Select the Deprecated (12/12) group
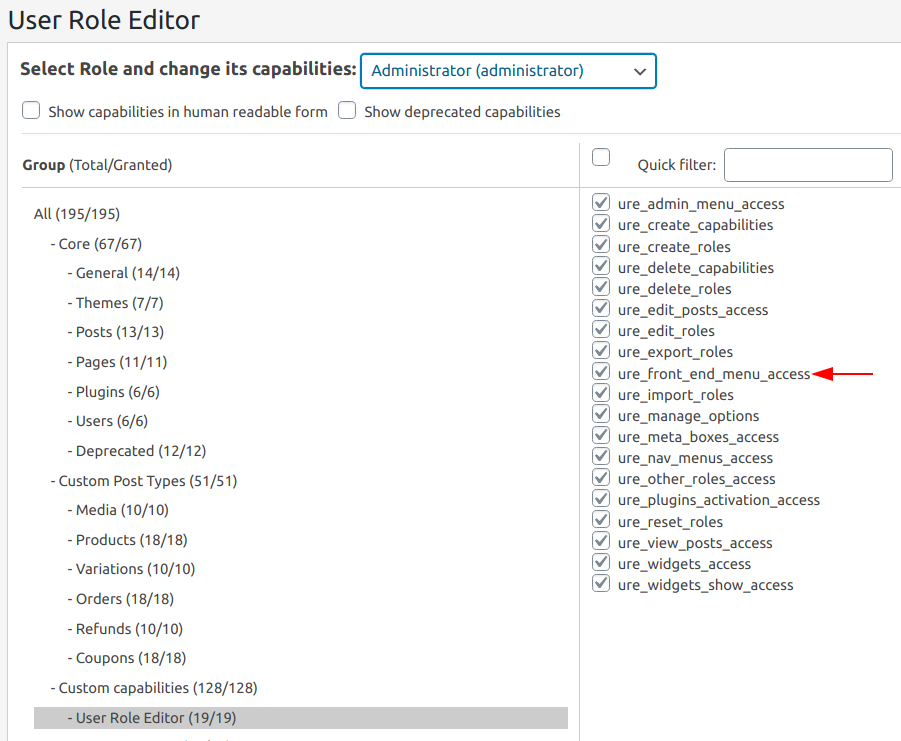This screenshot has height=741, width=901. click(x=137, y=451)
